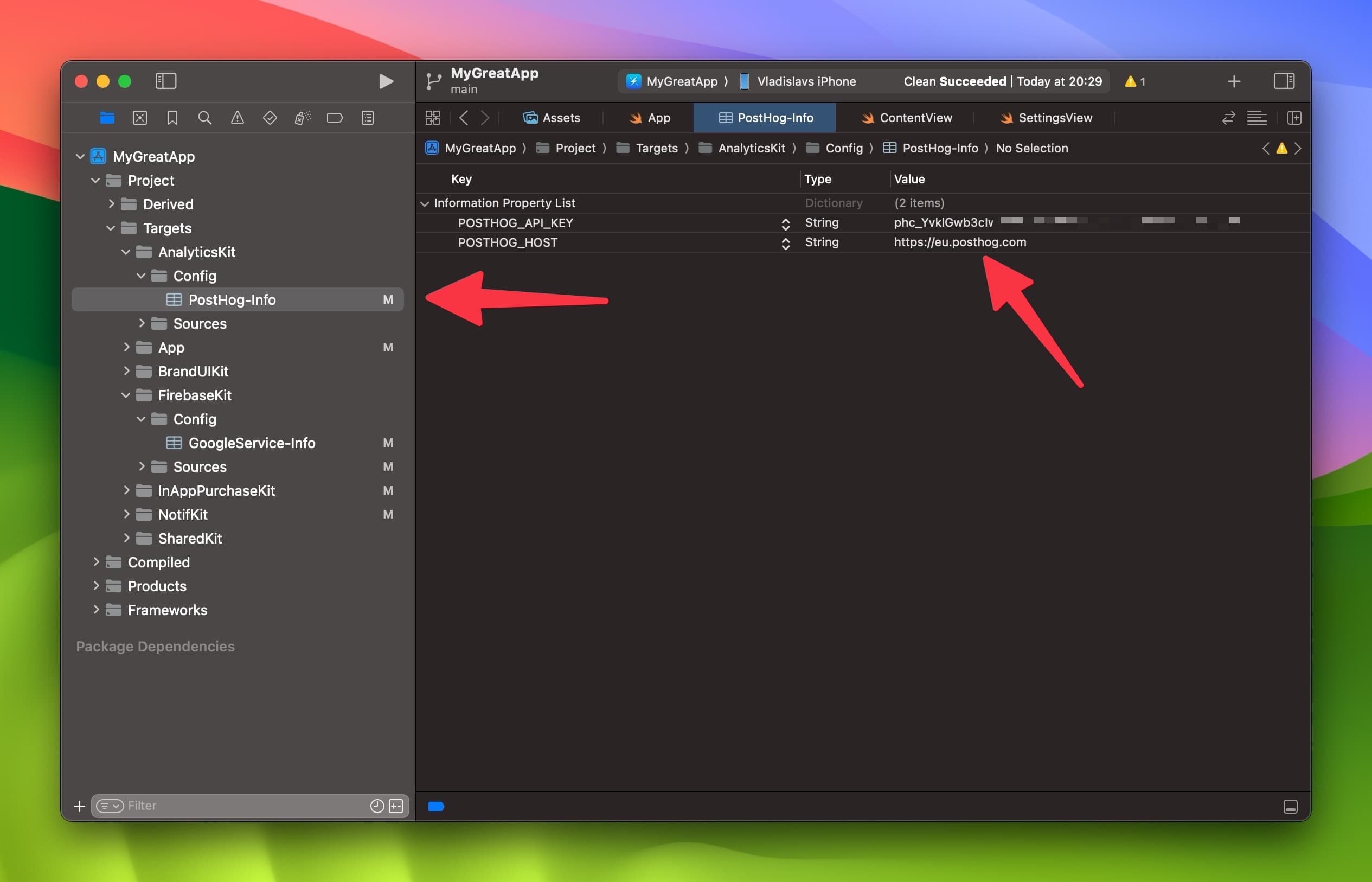Toggle recent files clock filter

(x=377, y=807)
